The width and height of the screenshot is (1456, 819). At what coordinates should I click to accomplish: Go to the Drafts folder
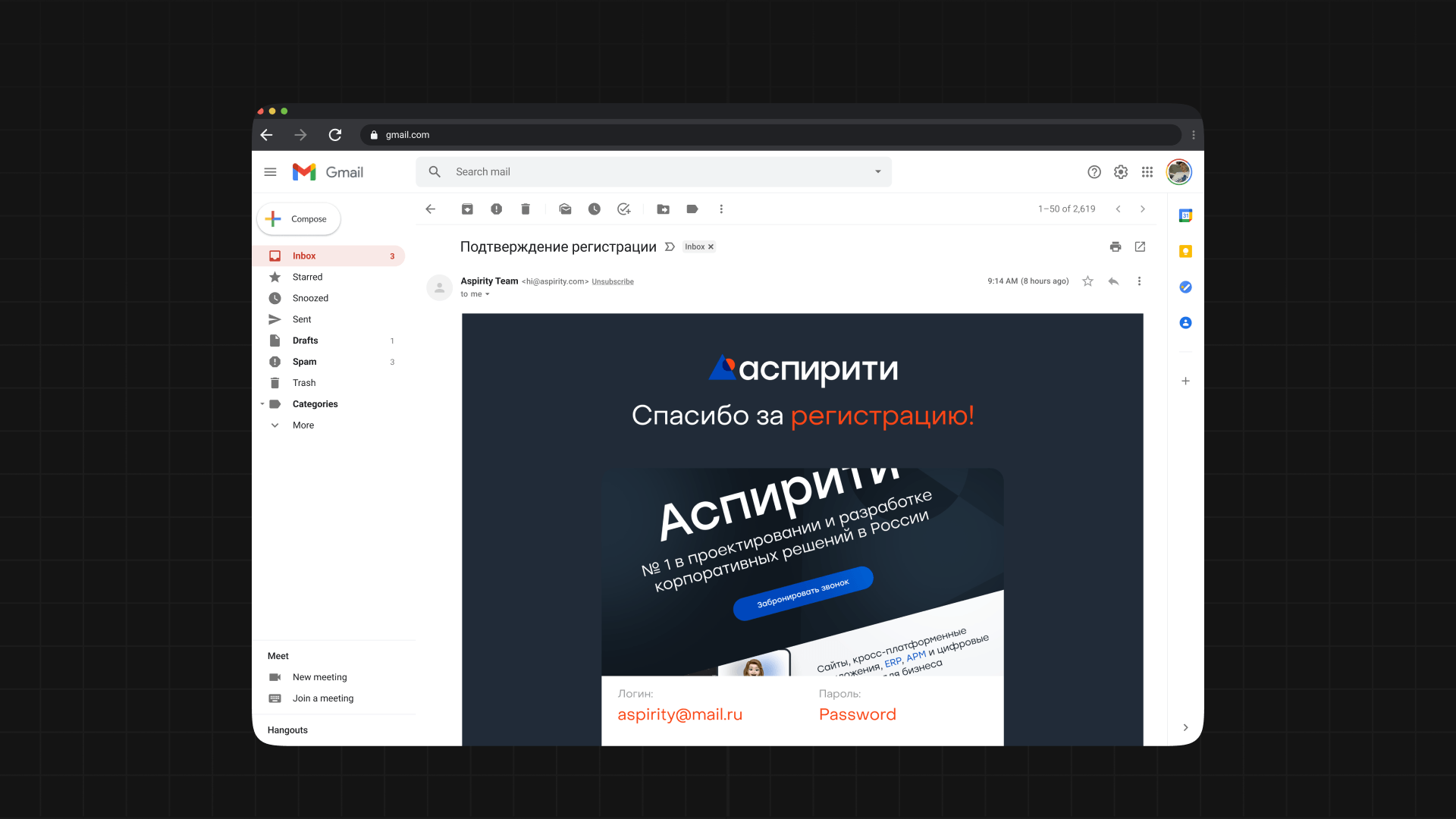coord(305,340)
